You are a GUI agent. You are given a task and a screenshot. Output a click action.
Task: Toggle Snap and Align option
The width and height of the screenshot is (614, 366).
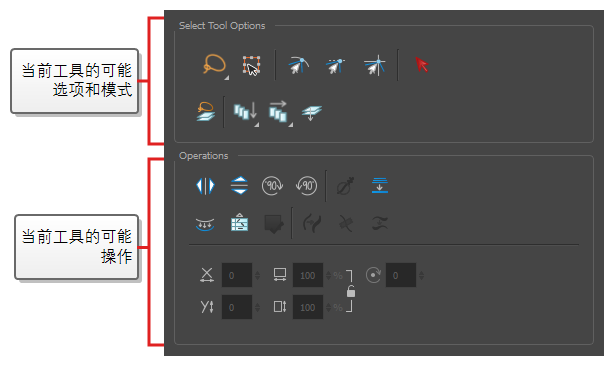coord(335,66)
